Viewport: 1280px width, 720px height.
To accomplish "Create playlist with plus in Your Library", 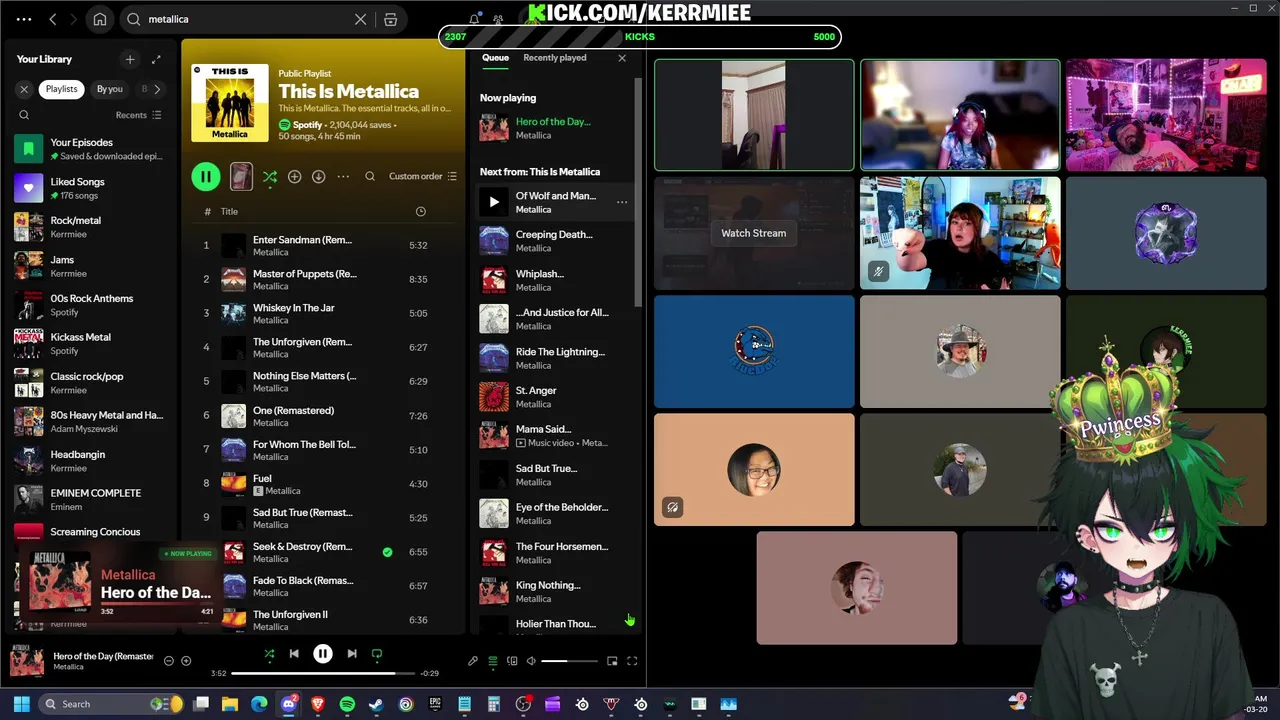I will click(129, 59).
